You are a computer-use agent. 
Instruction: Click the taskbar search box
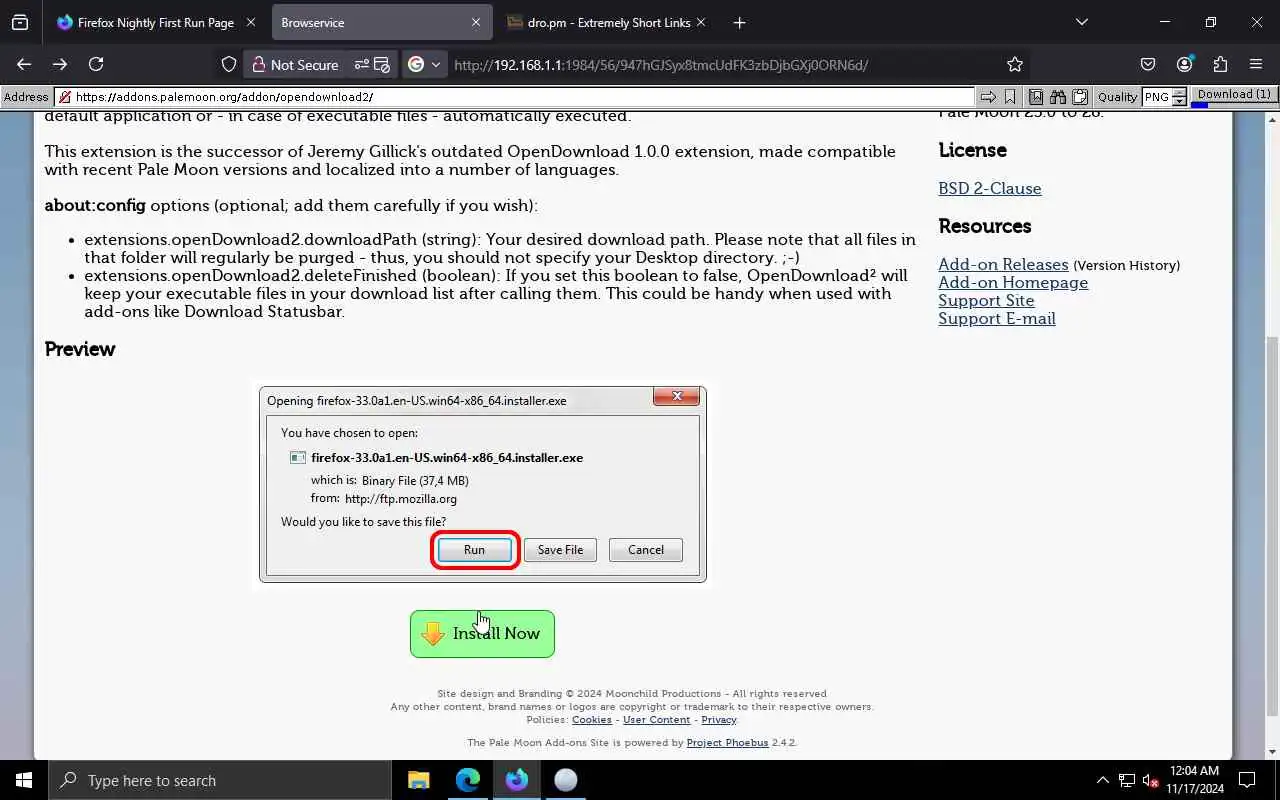point(220,780)
